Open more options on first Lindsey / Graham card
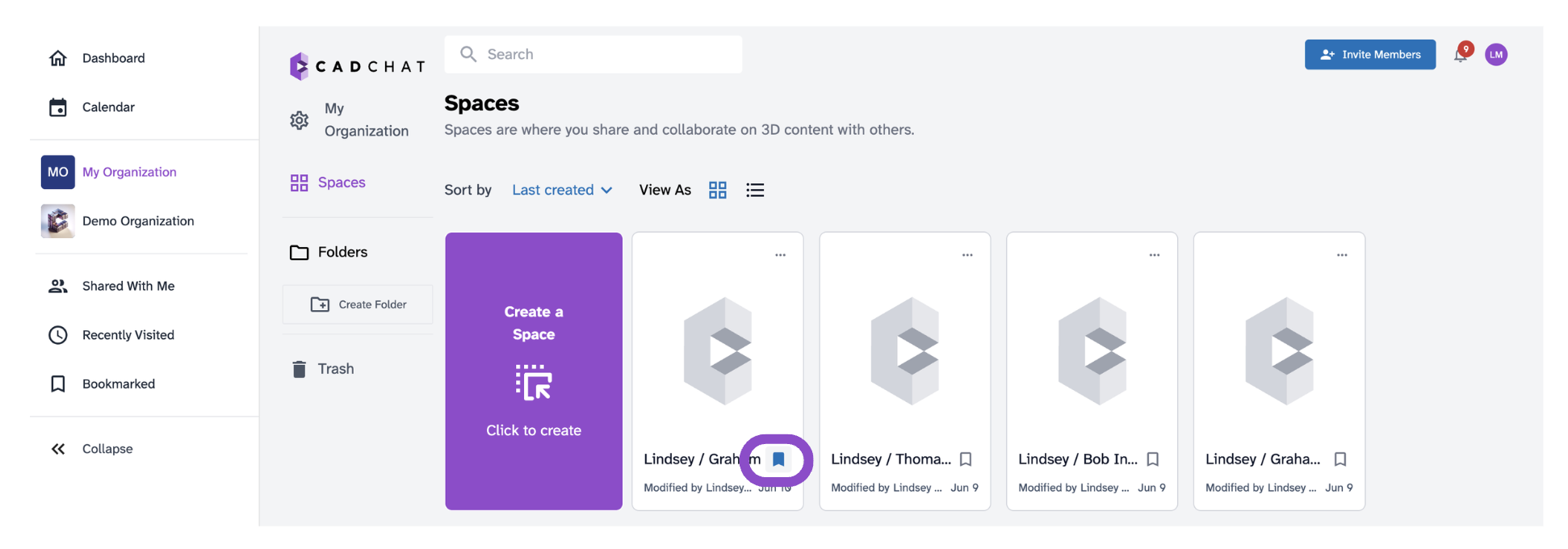Image resolution: width=1568 pixels, height=549 pixels. pyautogui.click(x=780, y=255)
